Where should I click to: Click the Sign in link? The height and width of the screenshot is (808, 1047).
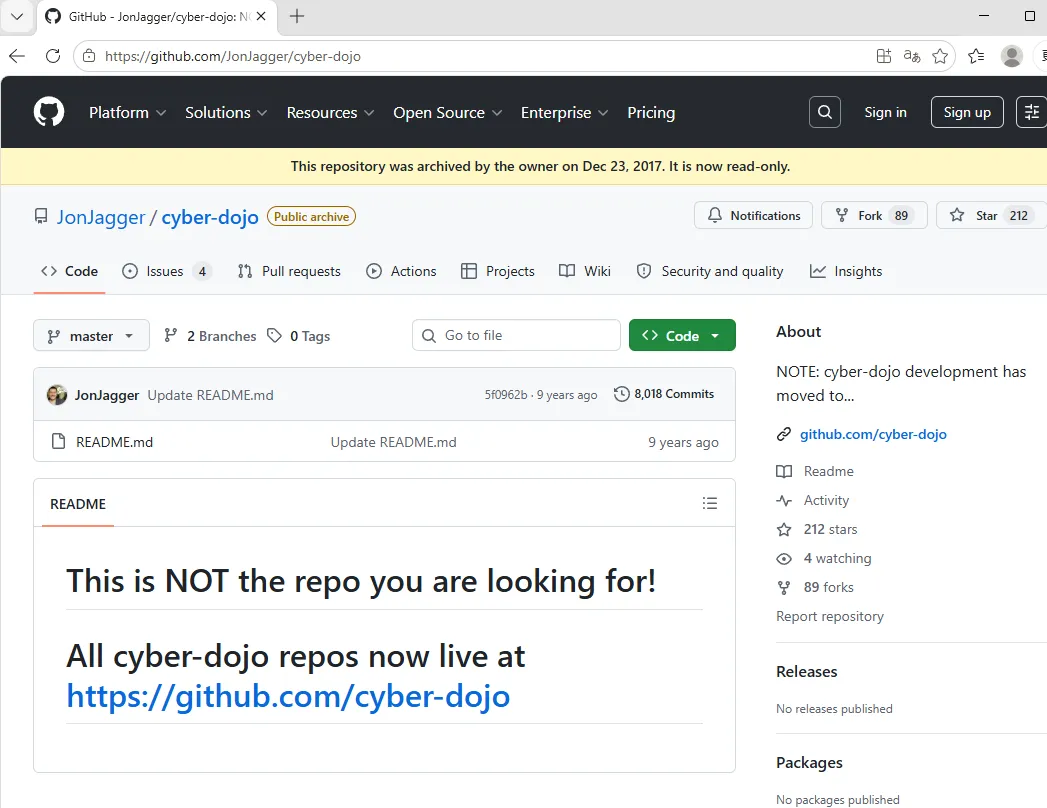click(x=885, y=112)
